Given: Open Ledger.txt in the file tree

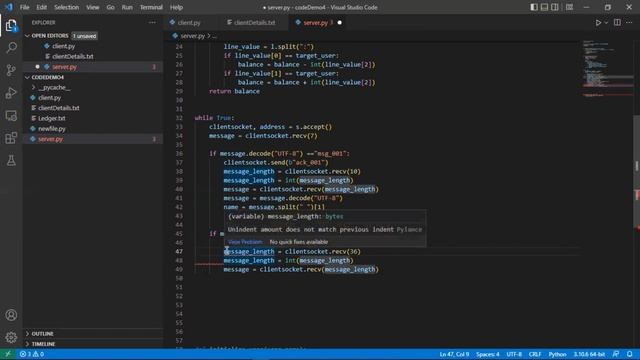Looking at the screenshot, I should [51, 118].
